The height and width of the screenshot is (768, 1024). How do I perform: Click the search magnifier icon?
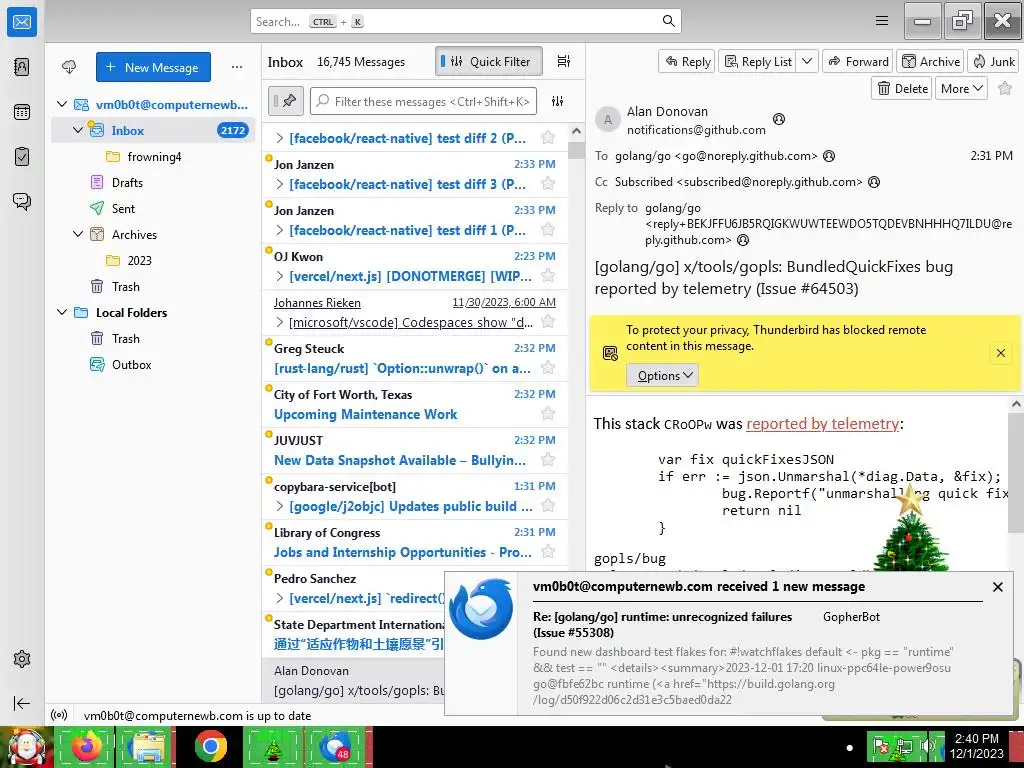tap(668, 21)
